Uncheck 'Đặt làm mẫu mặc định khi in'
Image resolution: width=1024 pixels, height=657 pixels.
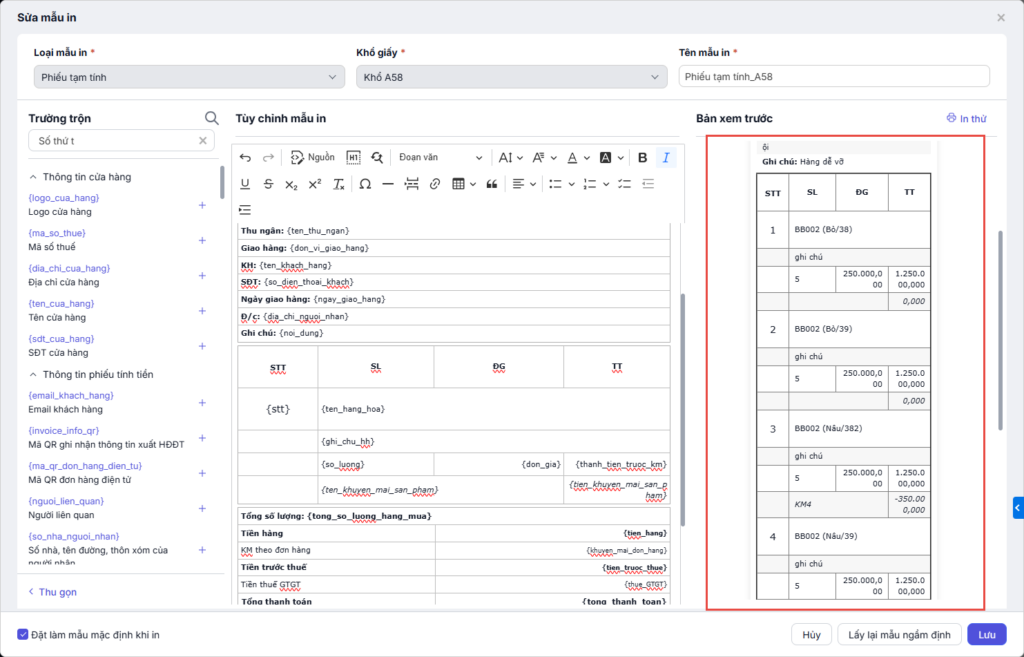23,634
